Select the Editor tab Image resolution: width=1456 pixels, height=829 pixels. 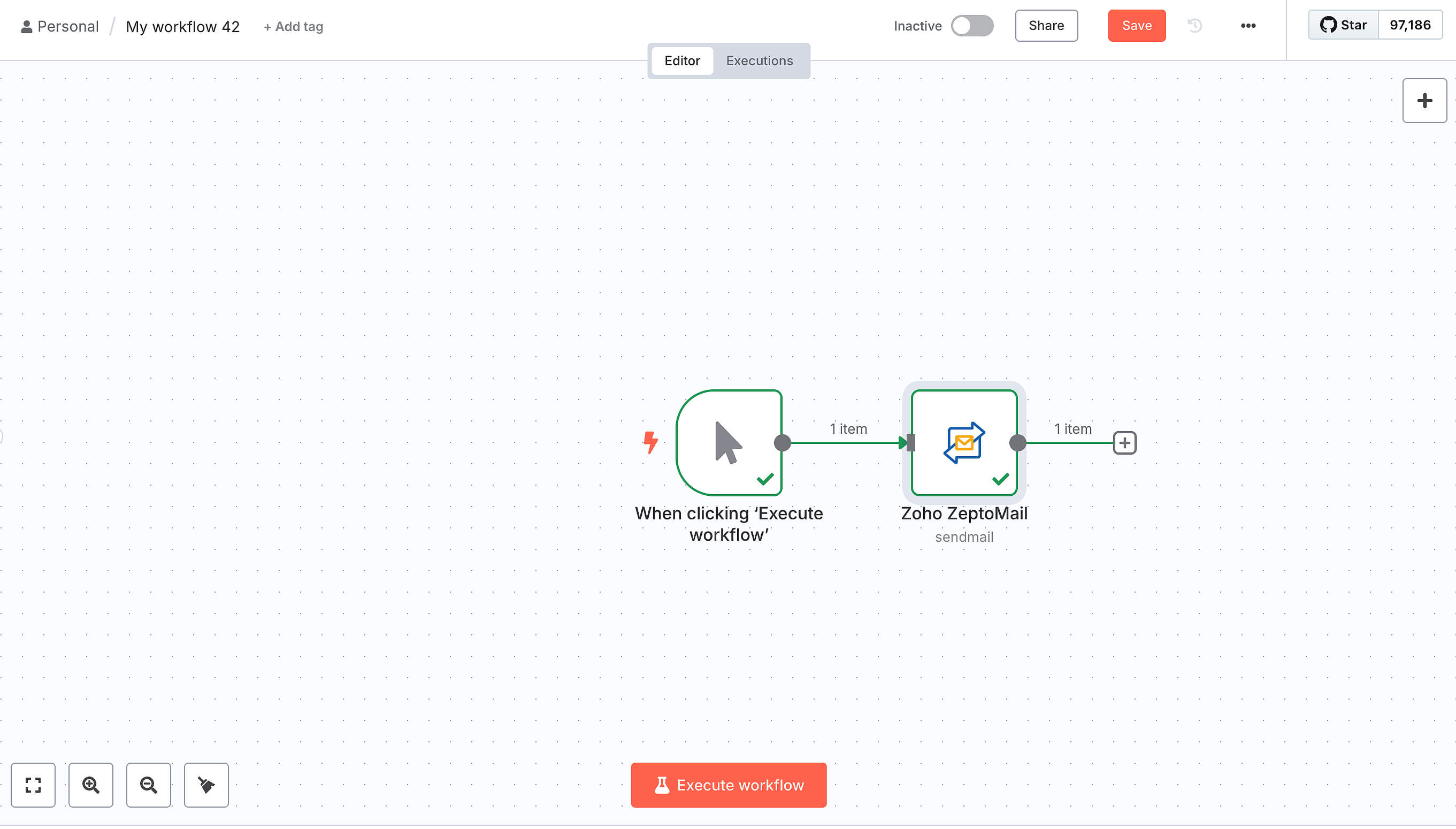(x=681, y=60)
